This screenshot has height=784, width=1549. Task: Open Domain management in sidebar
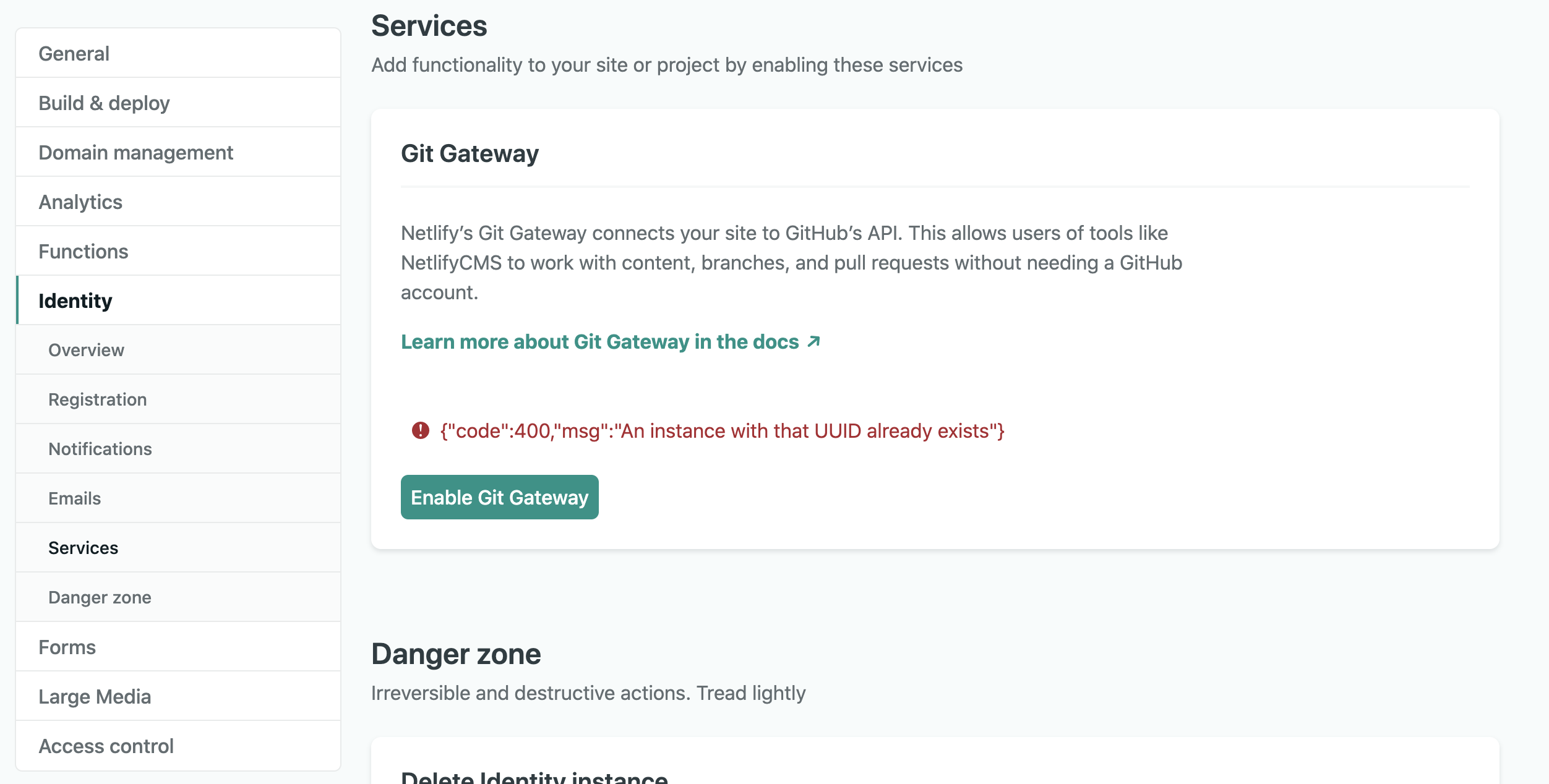click(178, 152)
